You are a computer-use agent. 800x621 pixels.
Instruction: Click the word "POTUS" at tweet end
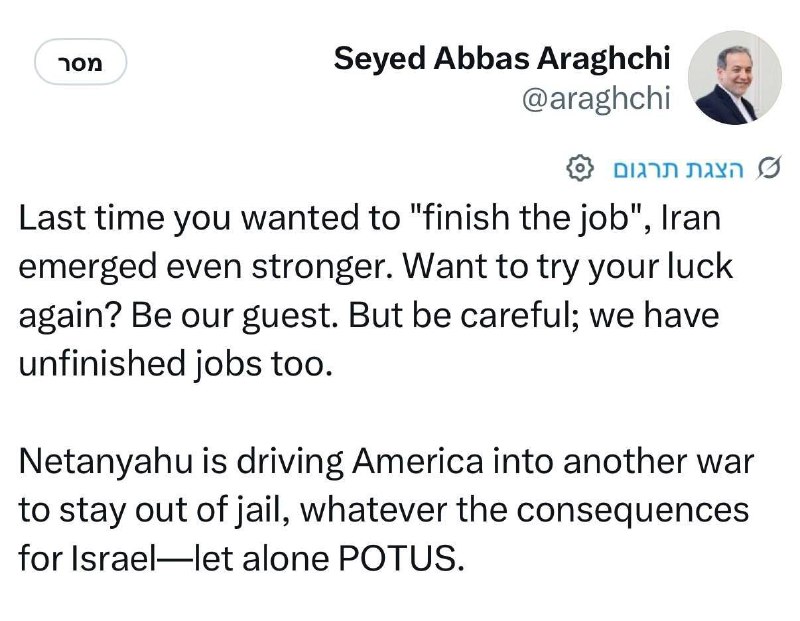tap(402, 558)
